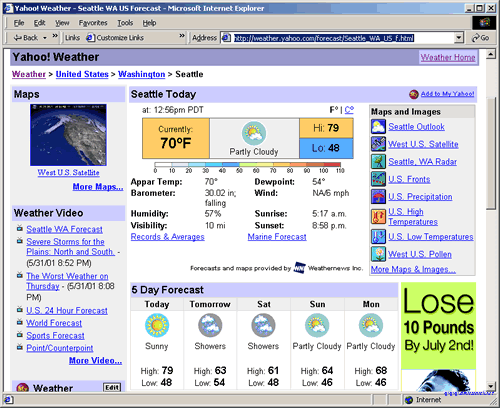The width and height of the screenshot is (500, 408).
Task: Click the Back arrow button
Action: tap(26, 38)
